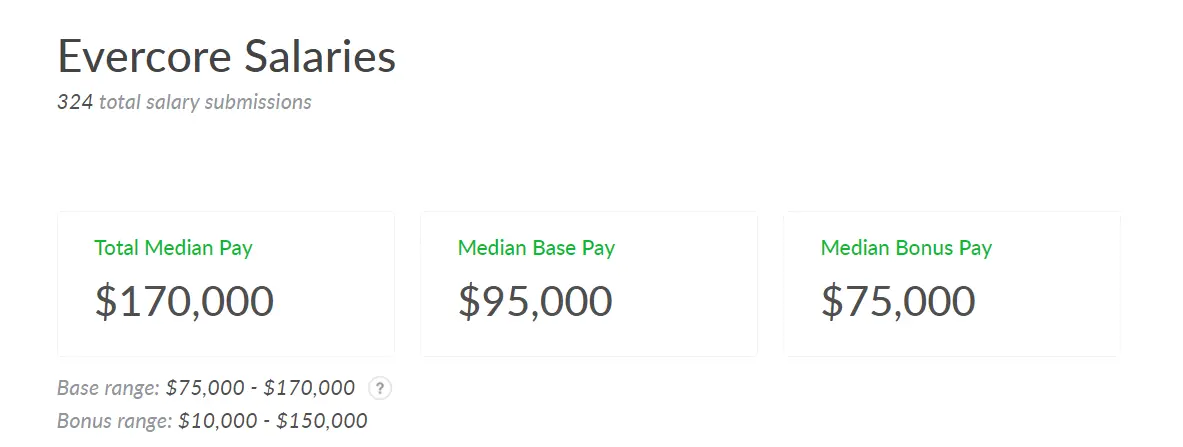Click the "Base range:" label text

(x=109, y=388)
